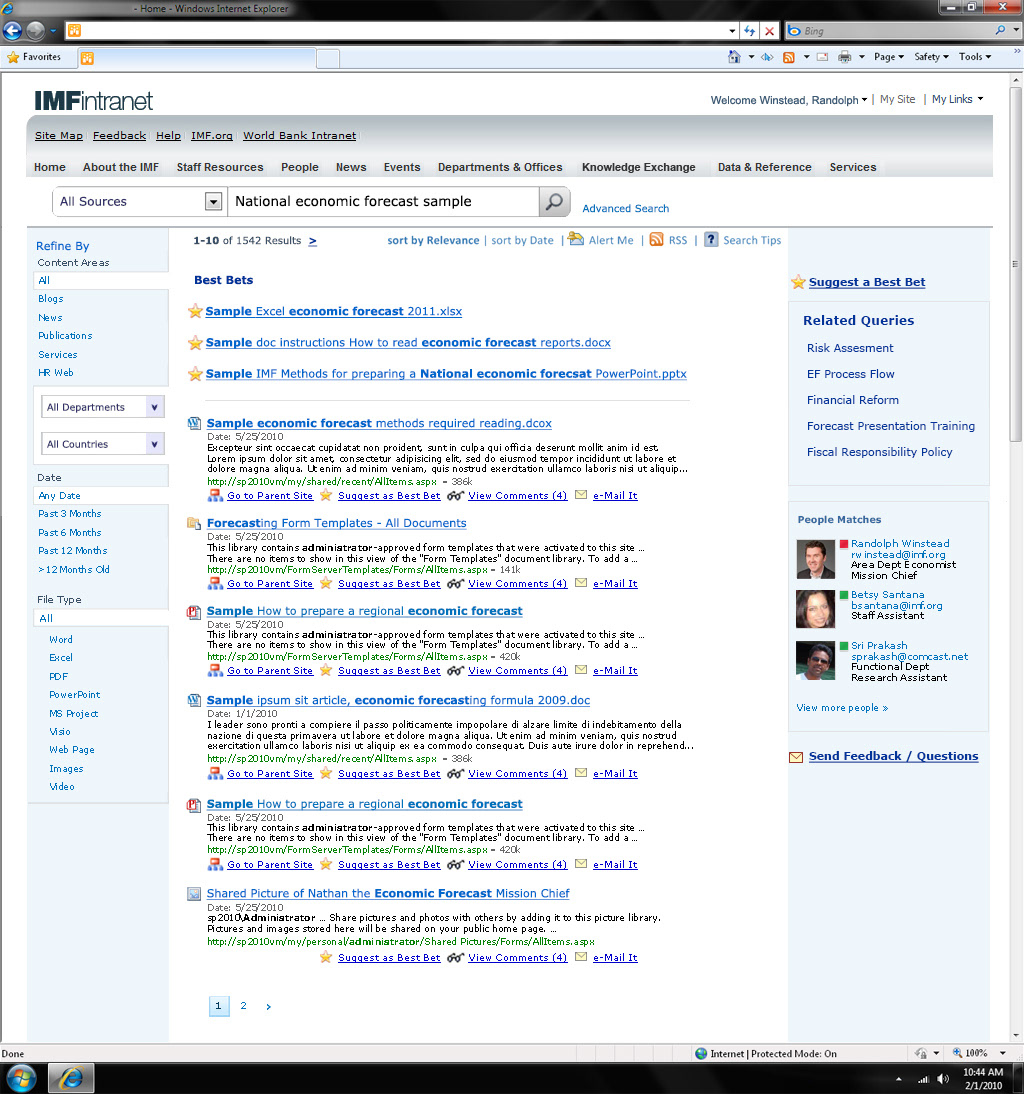Click sort by Date link
Screen dimensions: 1024x1094
(x=522, y=240)
